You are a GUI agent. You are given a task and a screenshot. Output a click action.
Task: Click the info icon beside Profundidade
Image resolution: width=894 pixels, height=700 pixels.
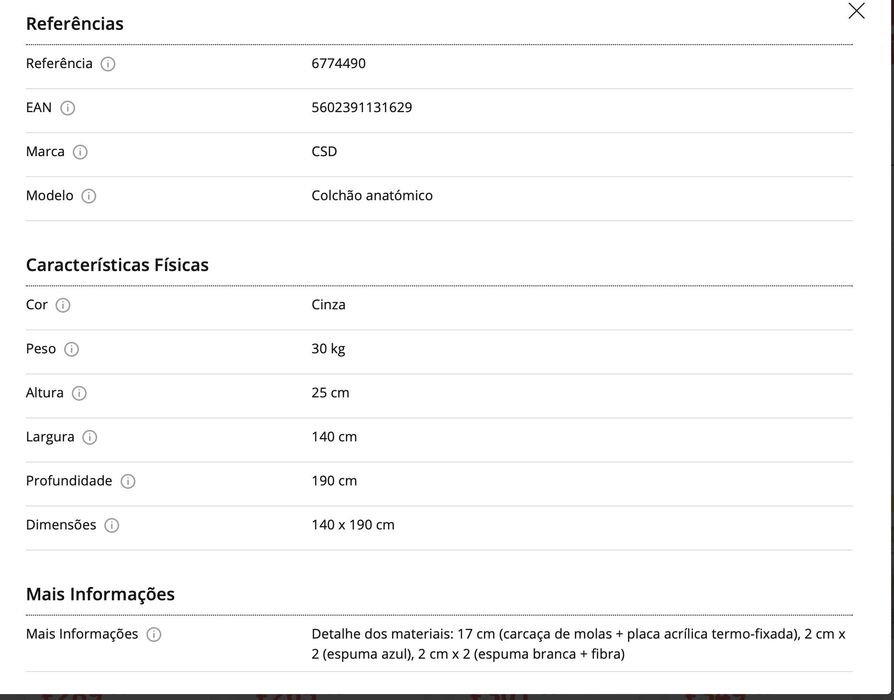tap(128, 481)
